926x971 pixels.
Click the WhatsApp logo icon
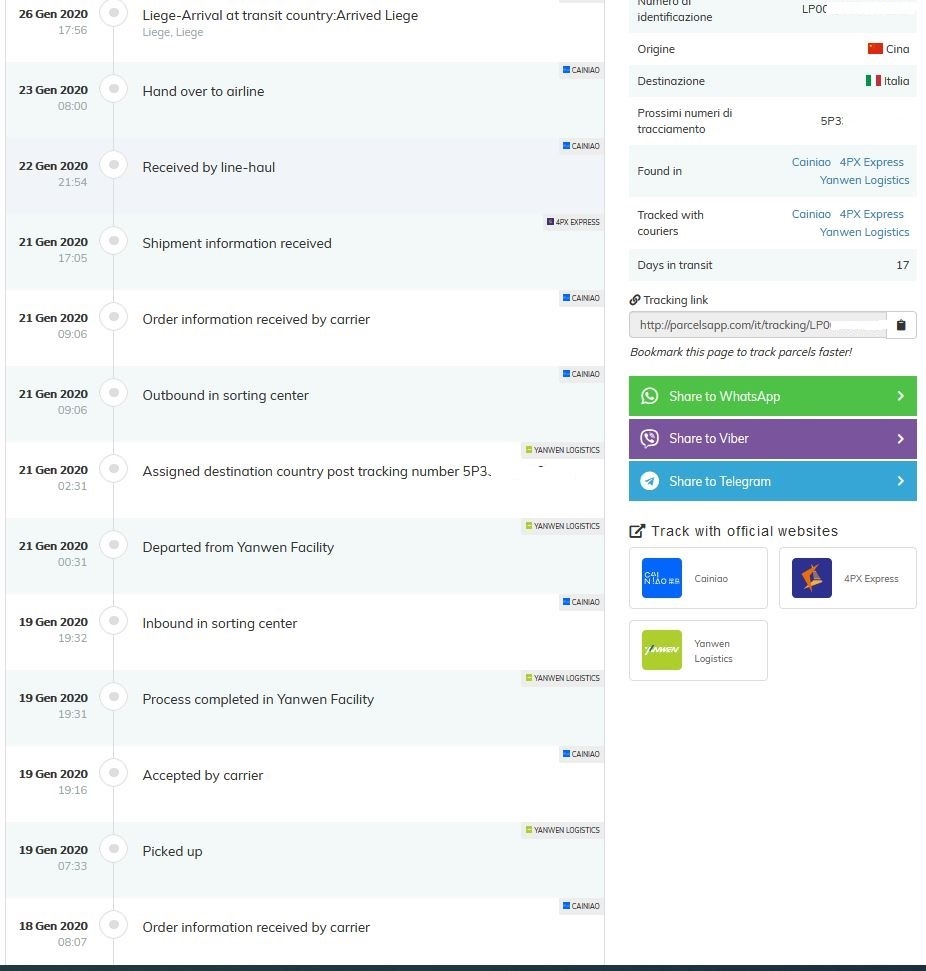(649, 396)
